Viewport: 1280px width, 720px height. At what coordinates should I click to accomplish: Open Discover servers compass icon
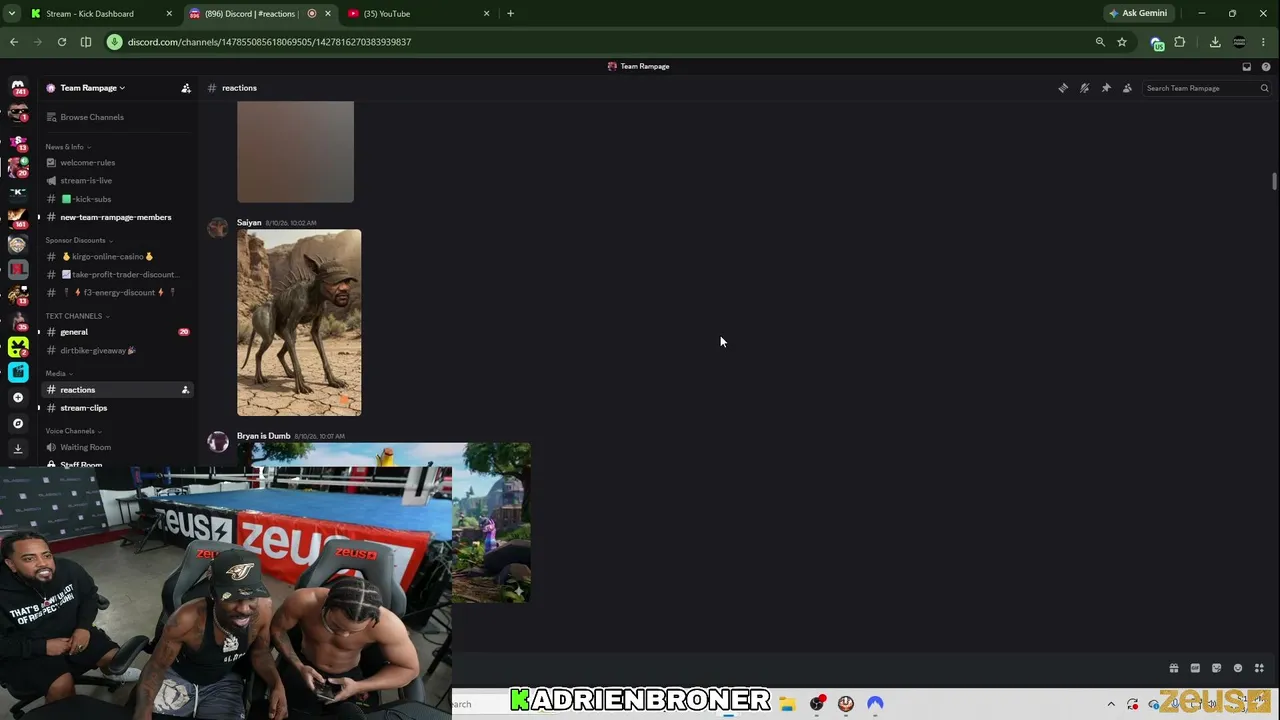coord(18,423)
